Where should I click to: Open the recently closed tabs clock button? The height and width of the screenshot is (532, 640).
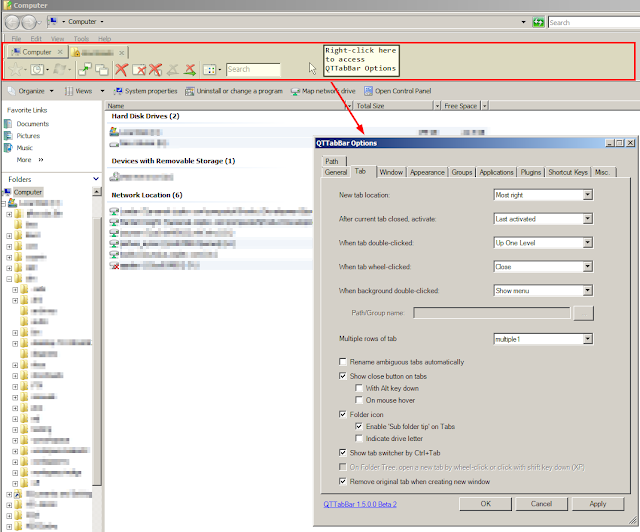tap(37, 69)
